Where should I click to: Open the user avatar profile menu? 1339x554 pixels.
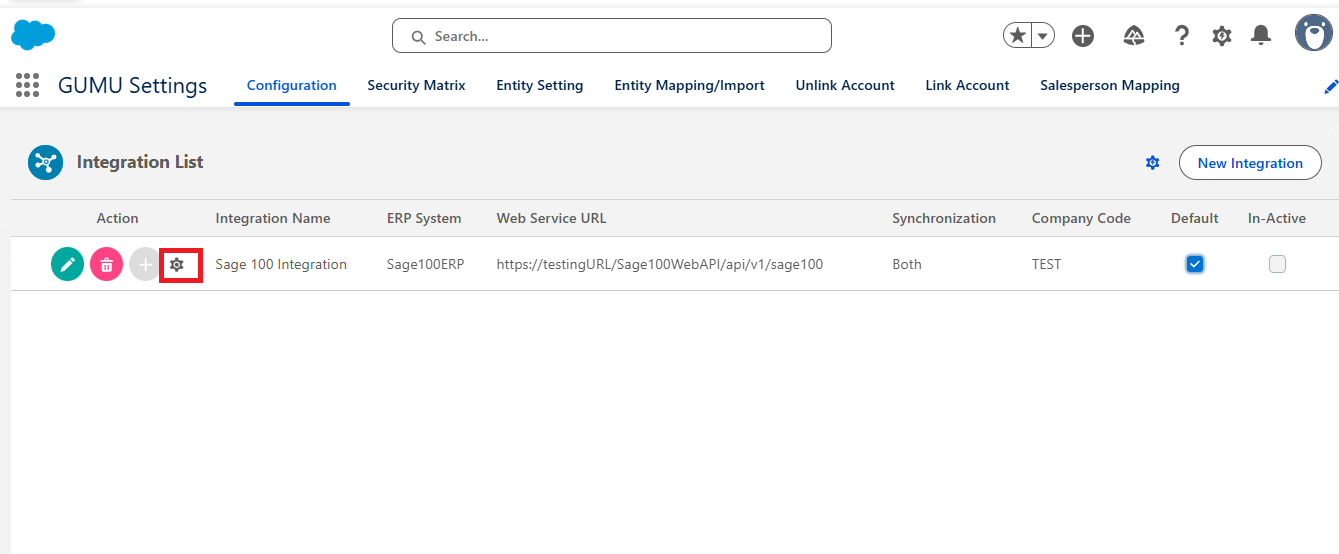[x=1313, y=33]
